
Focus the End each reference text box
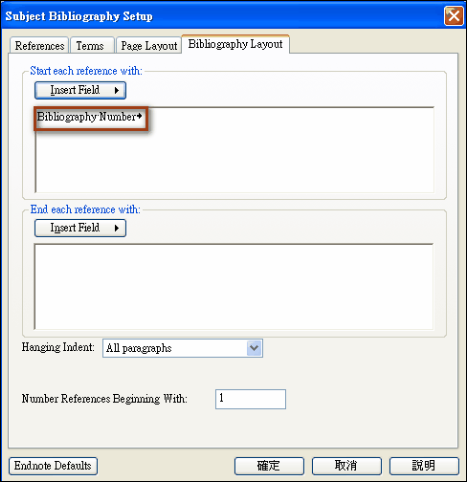pos(234,287)
